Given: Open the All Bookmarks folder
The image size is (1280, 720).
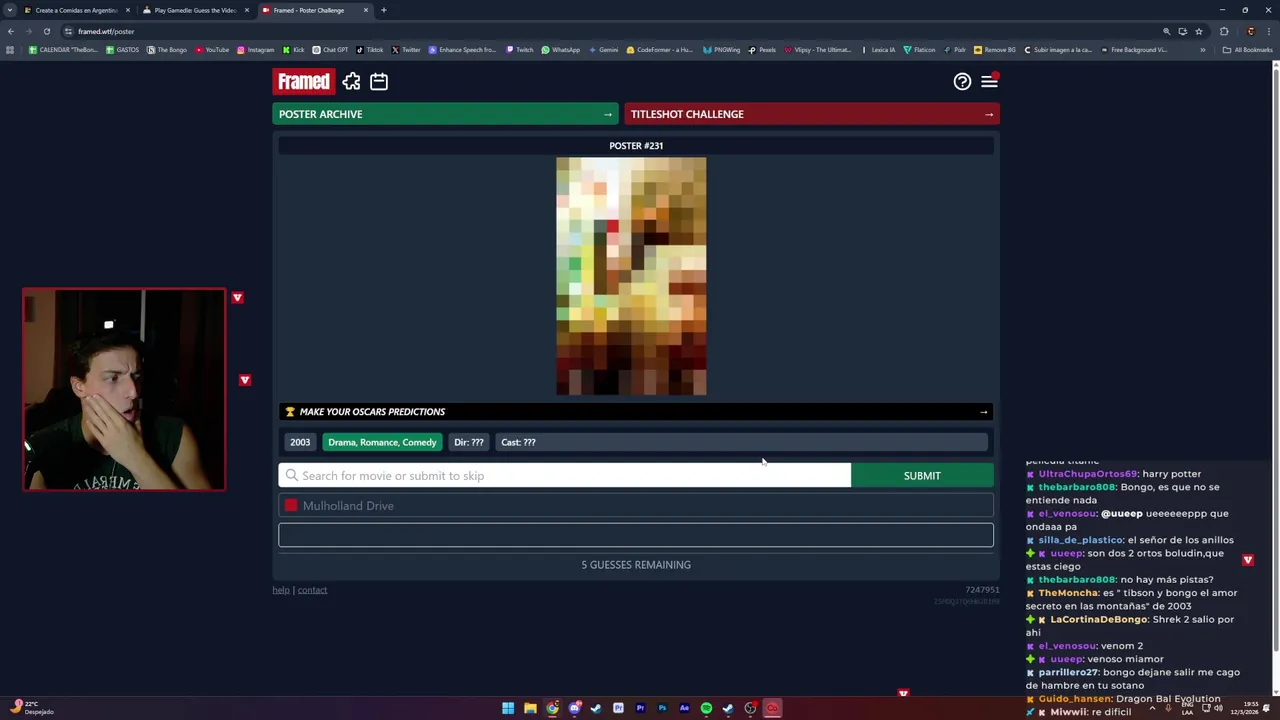Looking at the screenshot, I should coord(1247,50).
